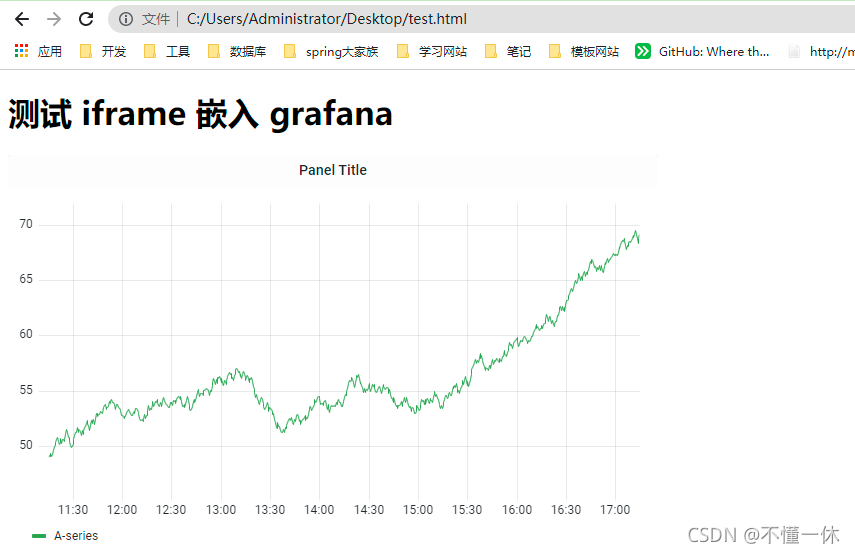855x553 pixels.
Task: Click the browser forward arrow
Action: coord(54,19)
